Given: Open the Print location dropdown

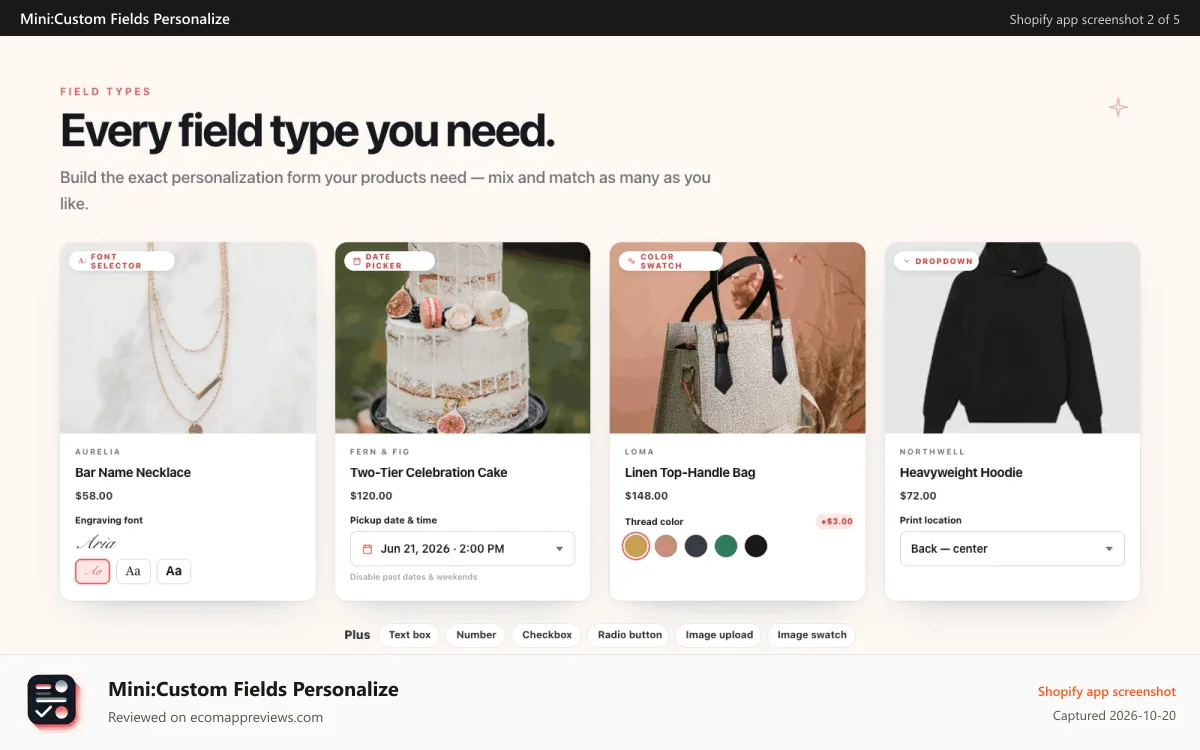Looking at the screenshot, I should [x=1012, y=549].
